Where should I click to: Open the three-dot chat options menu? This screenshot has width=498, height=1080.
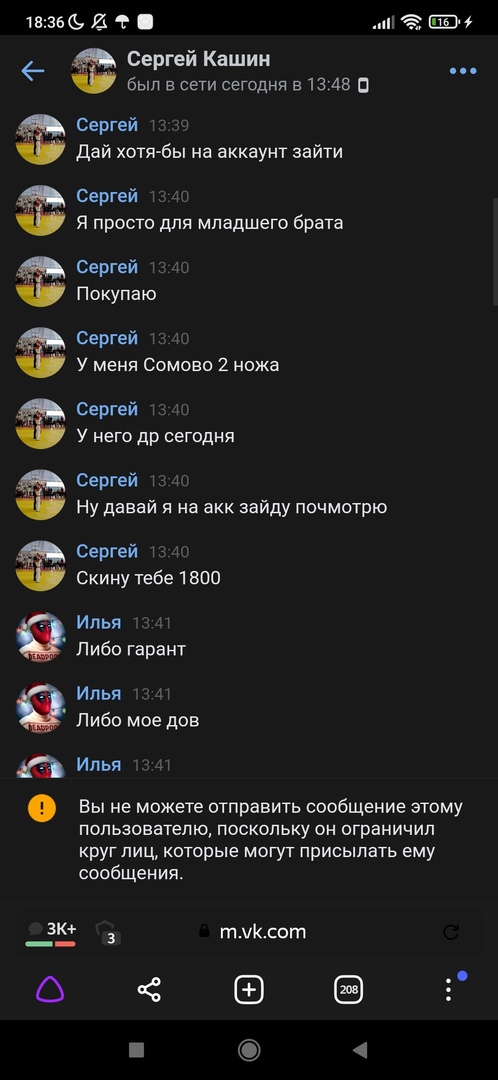click(x=463, y=71)
